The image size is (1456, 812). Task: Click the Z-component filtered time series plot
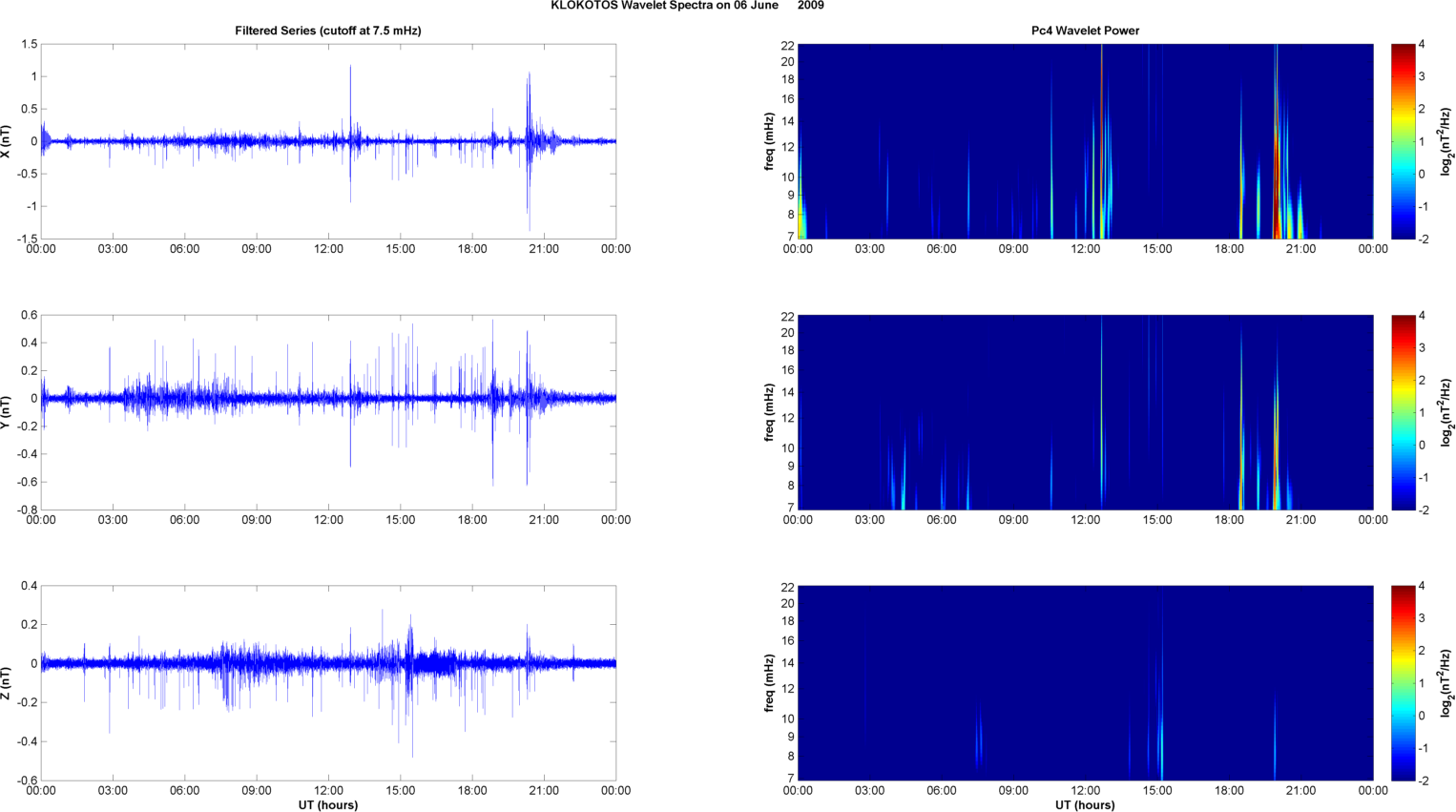click(328, 683)
